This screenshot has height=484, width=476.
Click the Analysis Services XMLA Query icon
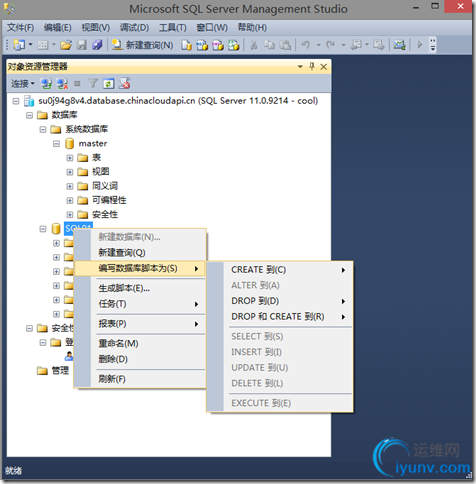(x=233, y=45)
